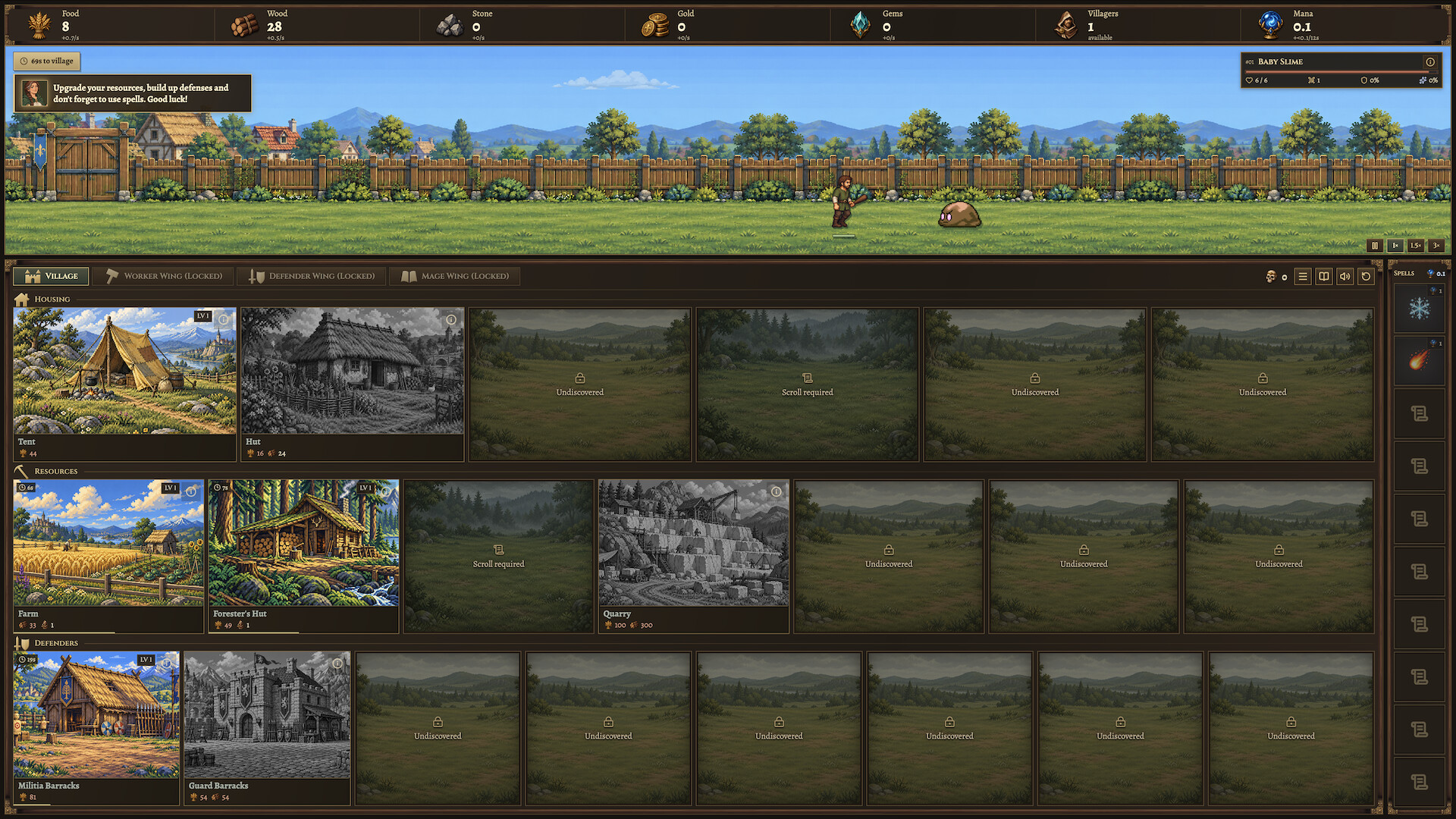The width and height of the screenshot is (1456, 819).
Task: Open the Forester's Hut info icon
Action: (x=386, y=491)
